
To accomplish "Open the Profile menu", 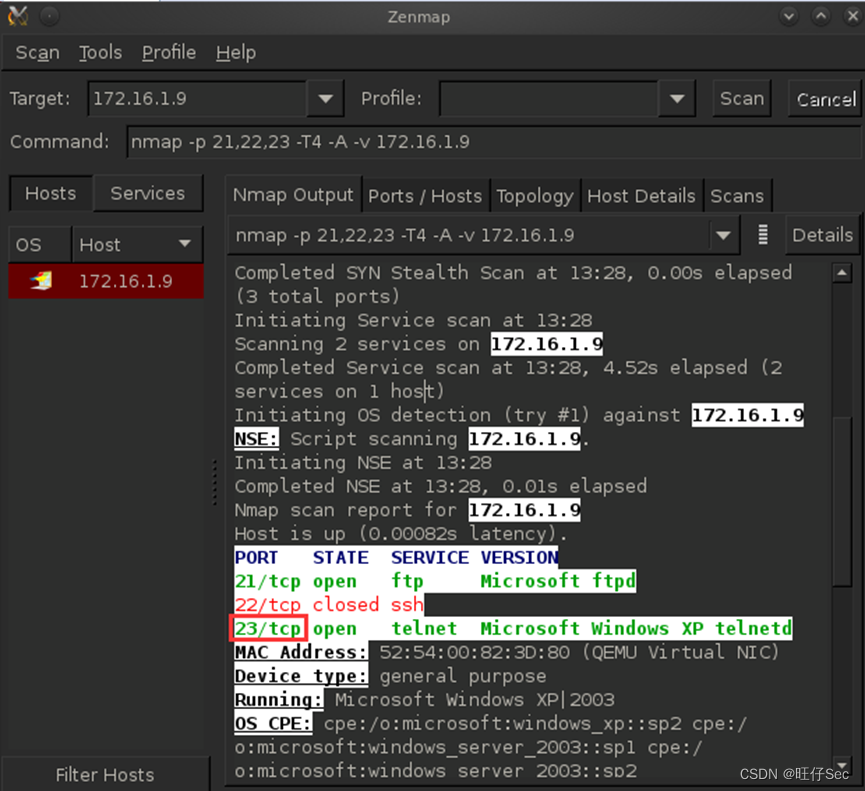I will (x=169, y=53).
